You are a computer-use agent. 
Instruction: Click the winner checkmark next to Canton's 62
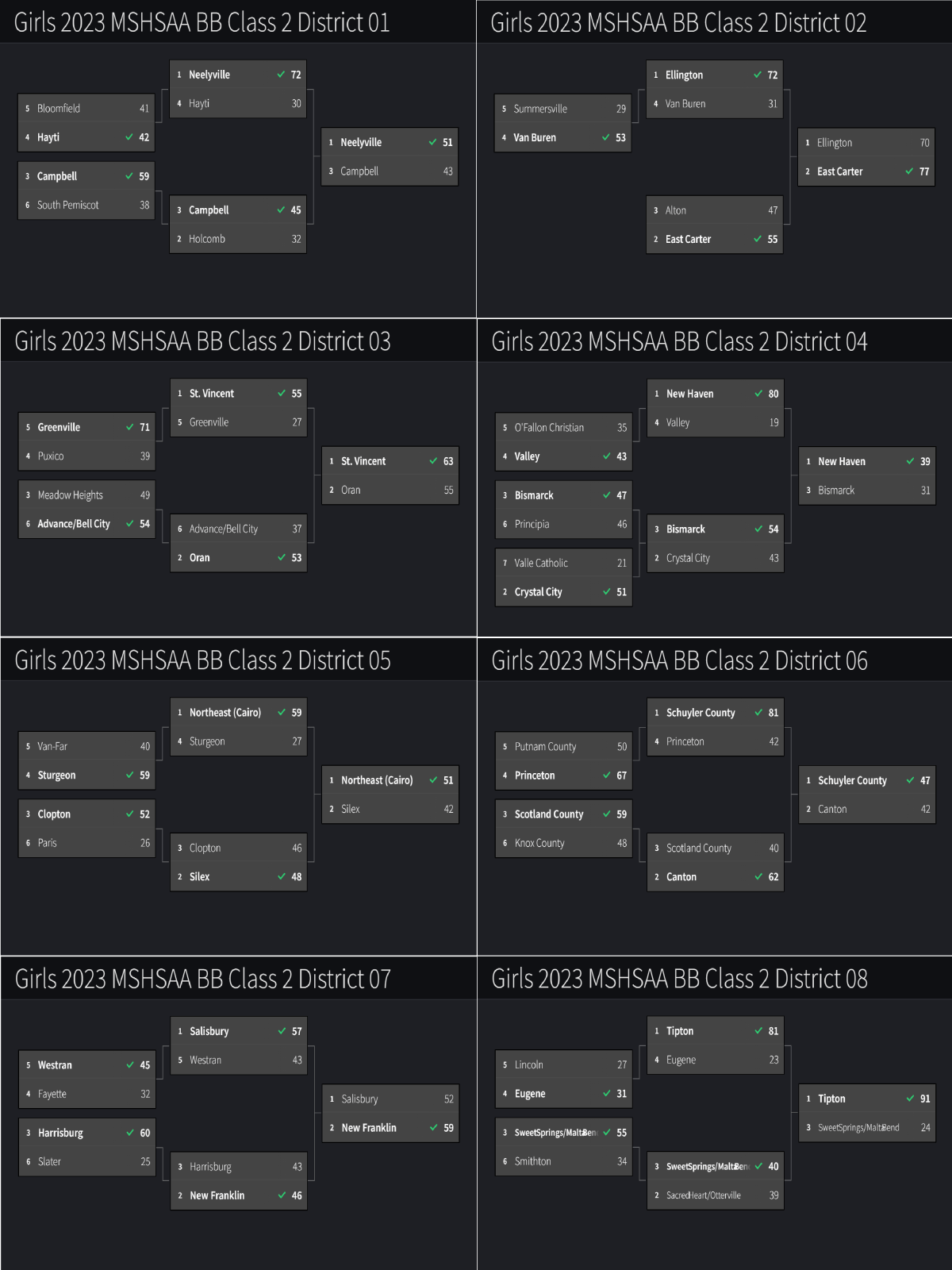click(x=758, y=877)
